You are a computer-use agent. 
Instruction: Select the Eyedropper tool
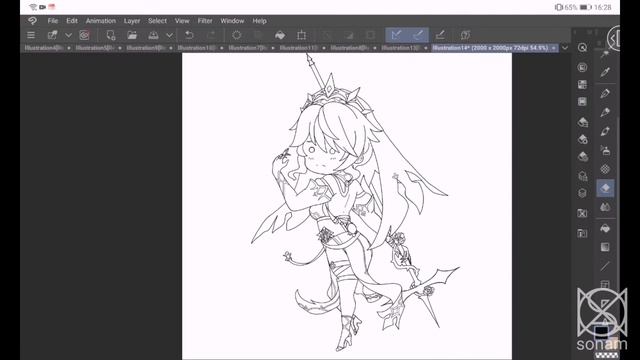(605, 73)
